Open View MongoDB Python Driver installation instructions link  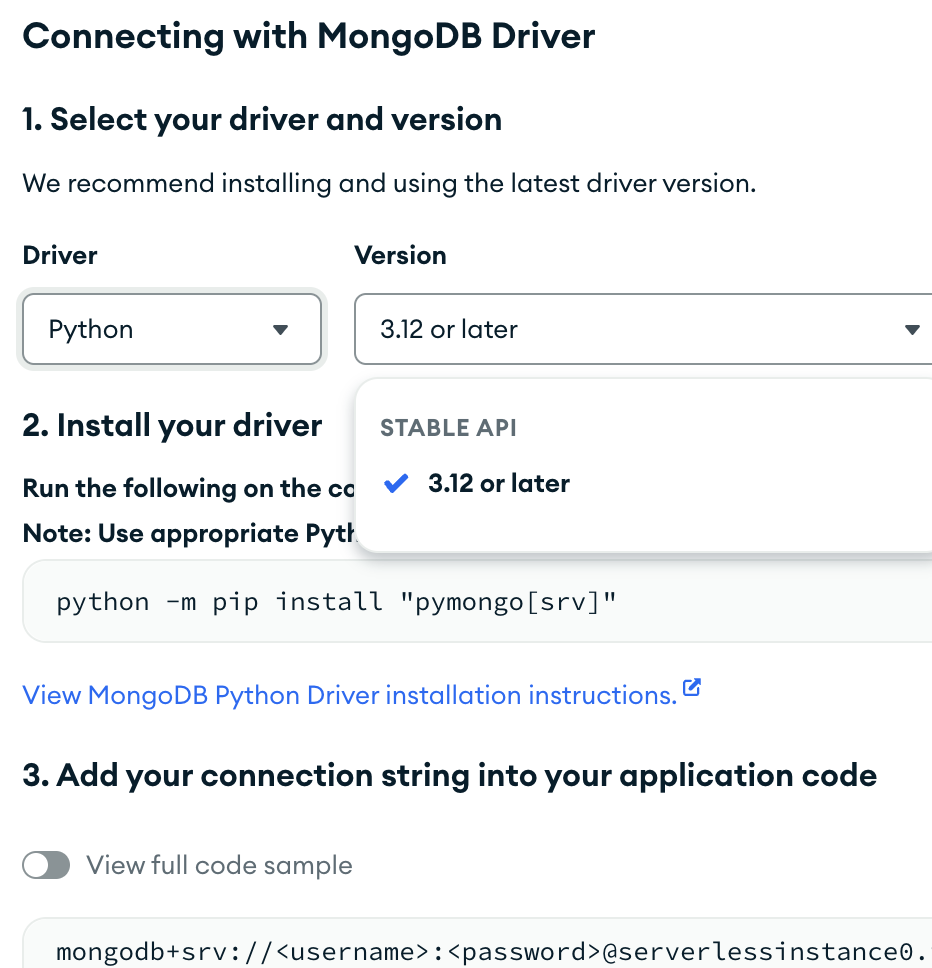pyautogui.click(x=349, y=695)
